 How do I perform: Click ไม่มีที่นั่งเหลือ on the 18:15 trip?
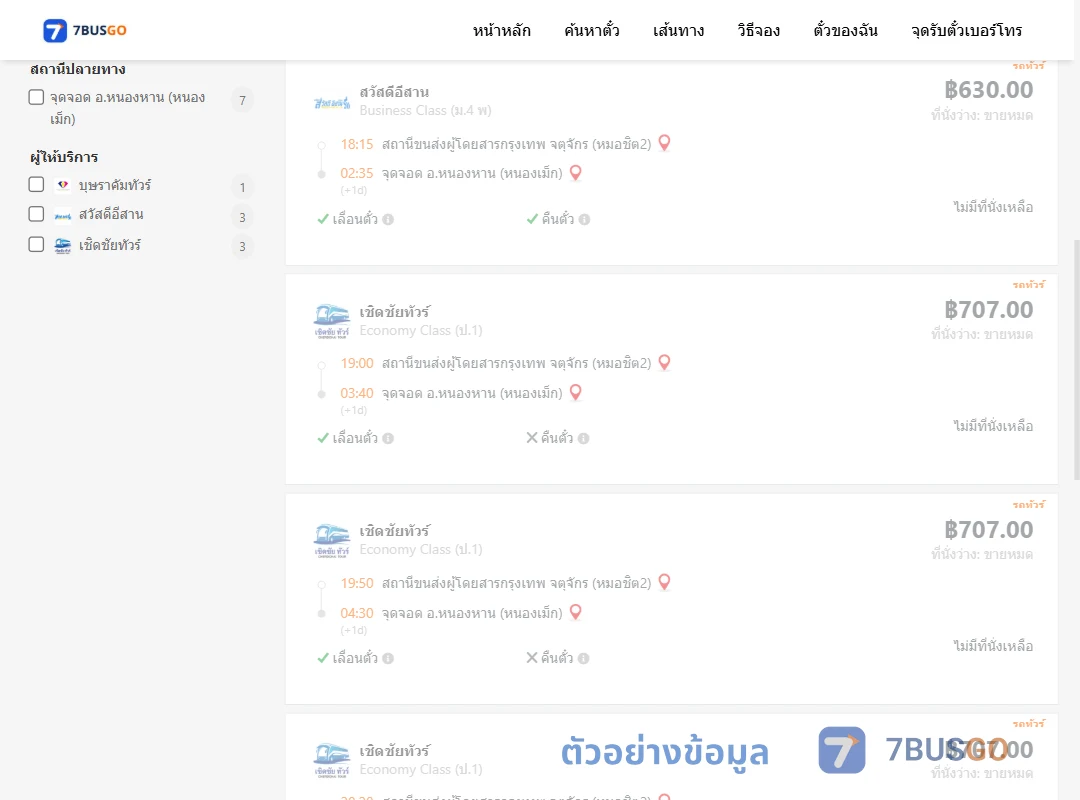pyautogui.click(x=993, y=207)
